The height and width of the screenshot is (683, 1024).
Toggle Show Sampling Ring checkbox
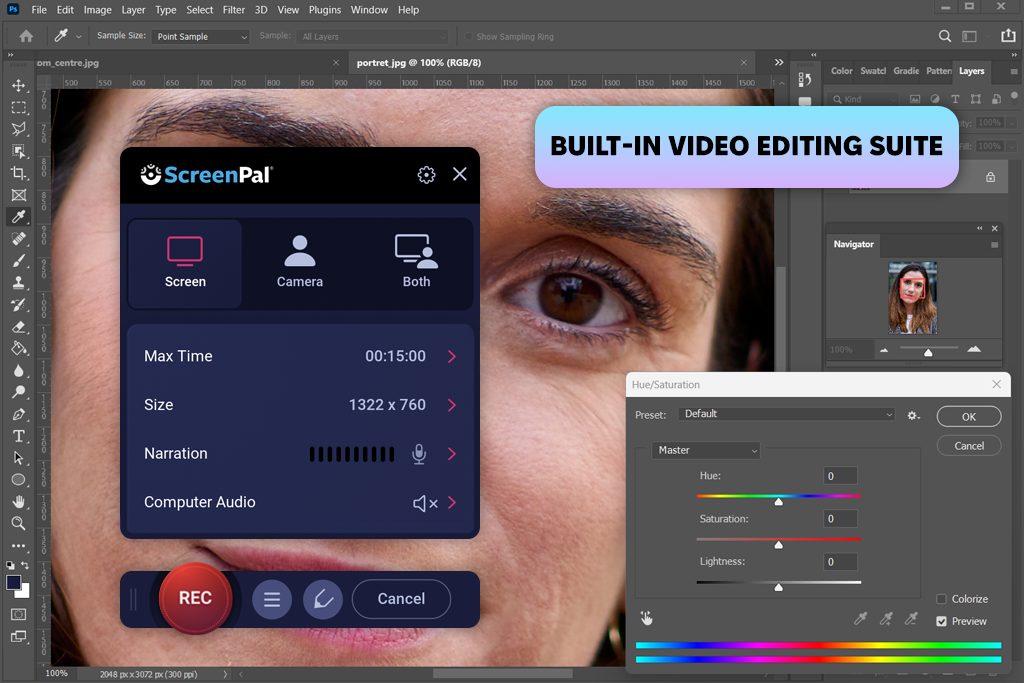tap(468, 37)
